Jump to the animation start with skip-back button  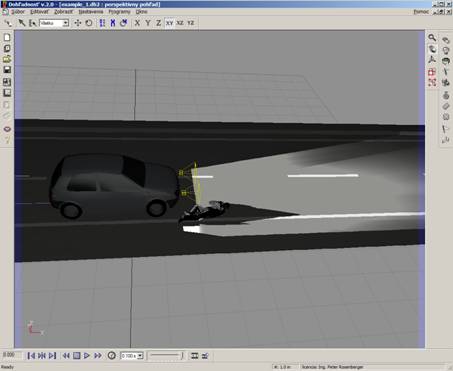(x=31, y=356)
